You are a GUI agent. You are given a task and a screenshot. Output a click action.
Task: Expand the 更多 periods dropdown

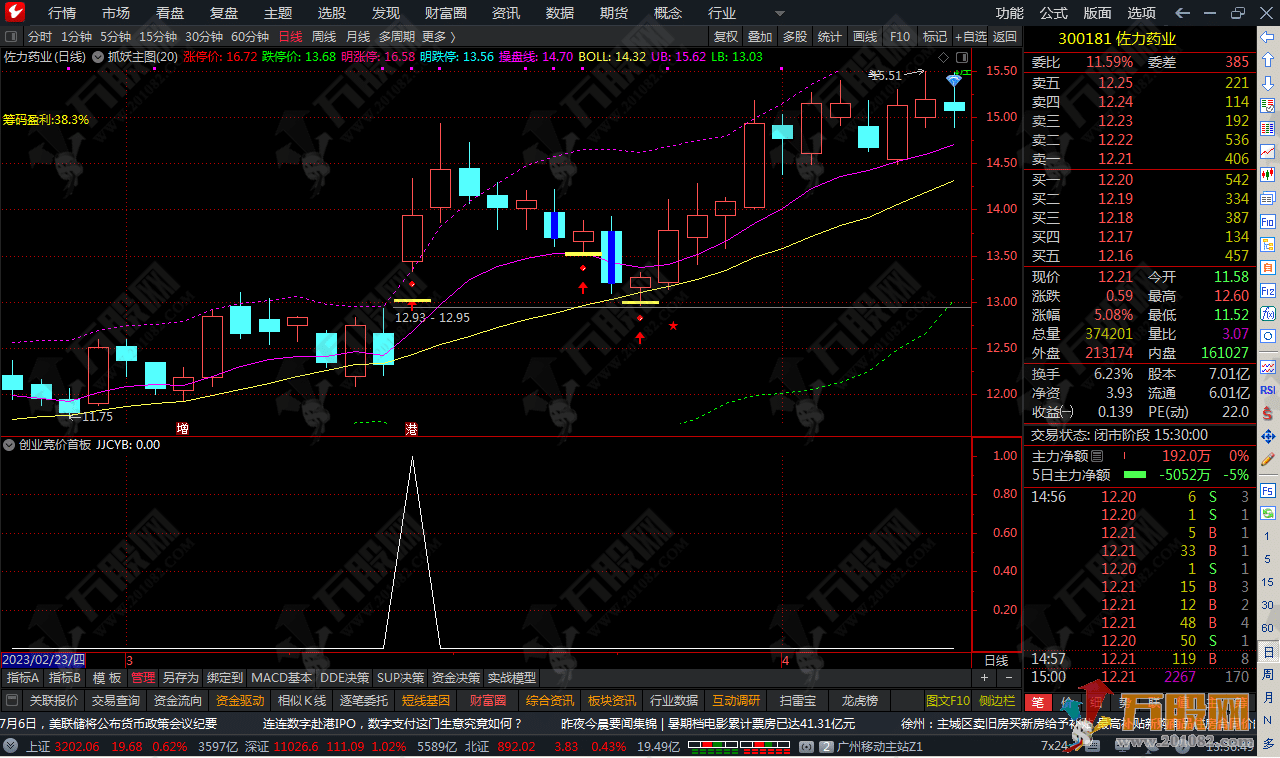point(440,36)
